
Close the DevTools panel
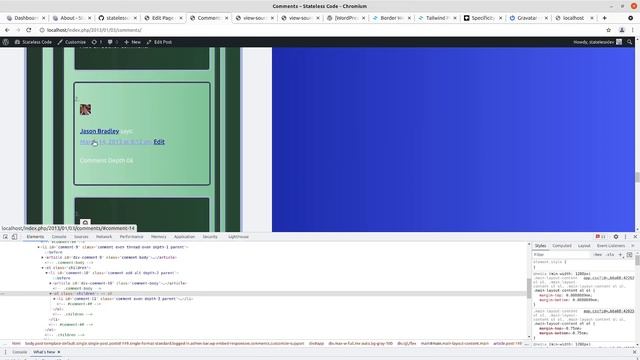click(x=635, y=237)
